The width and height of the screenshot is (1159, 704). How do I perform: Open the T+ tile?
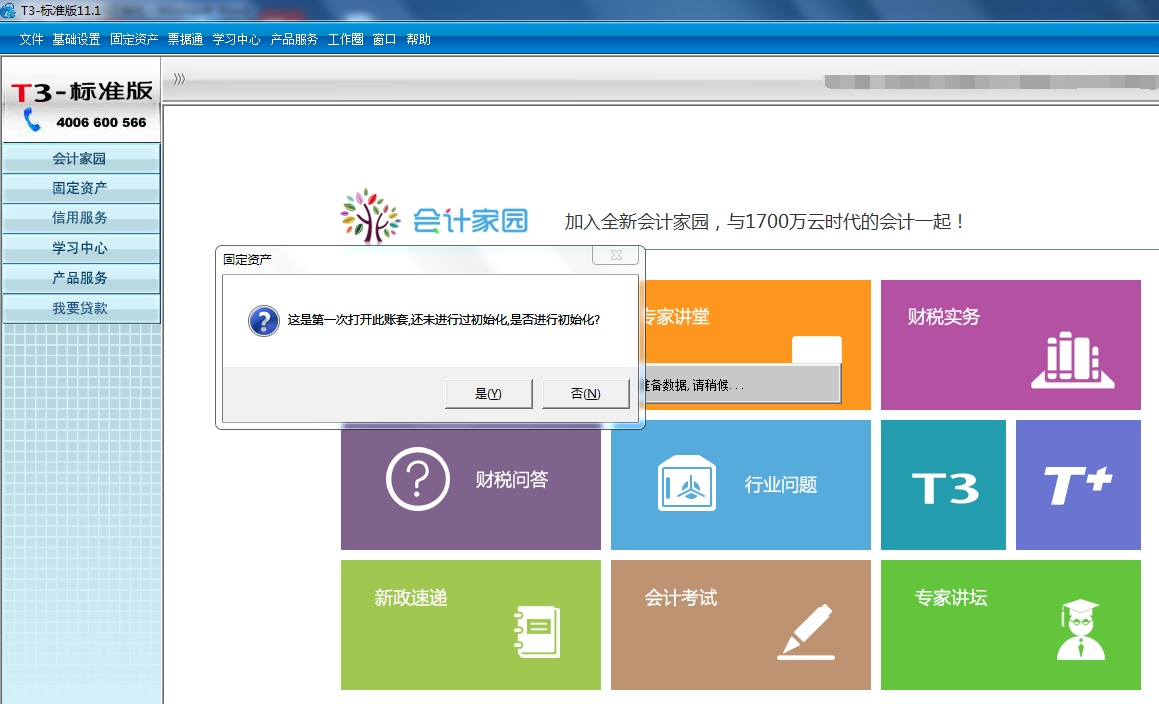point(1078,485)
